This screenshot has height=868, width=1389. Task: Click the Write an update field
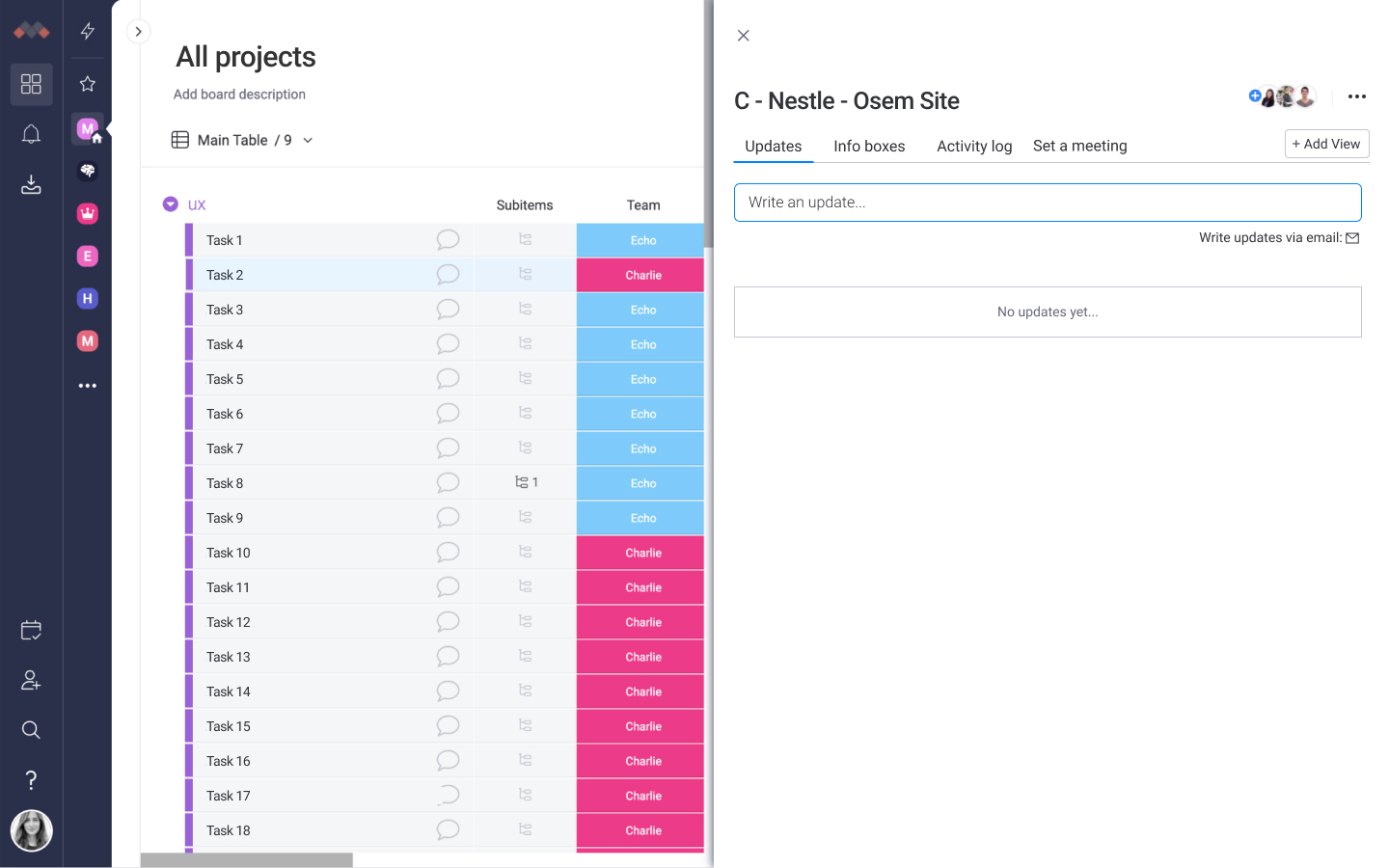click(1048, 203)
